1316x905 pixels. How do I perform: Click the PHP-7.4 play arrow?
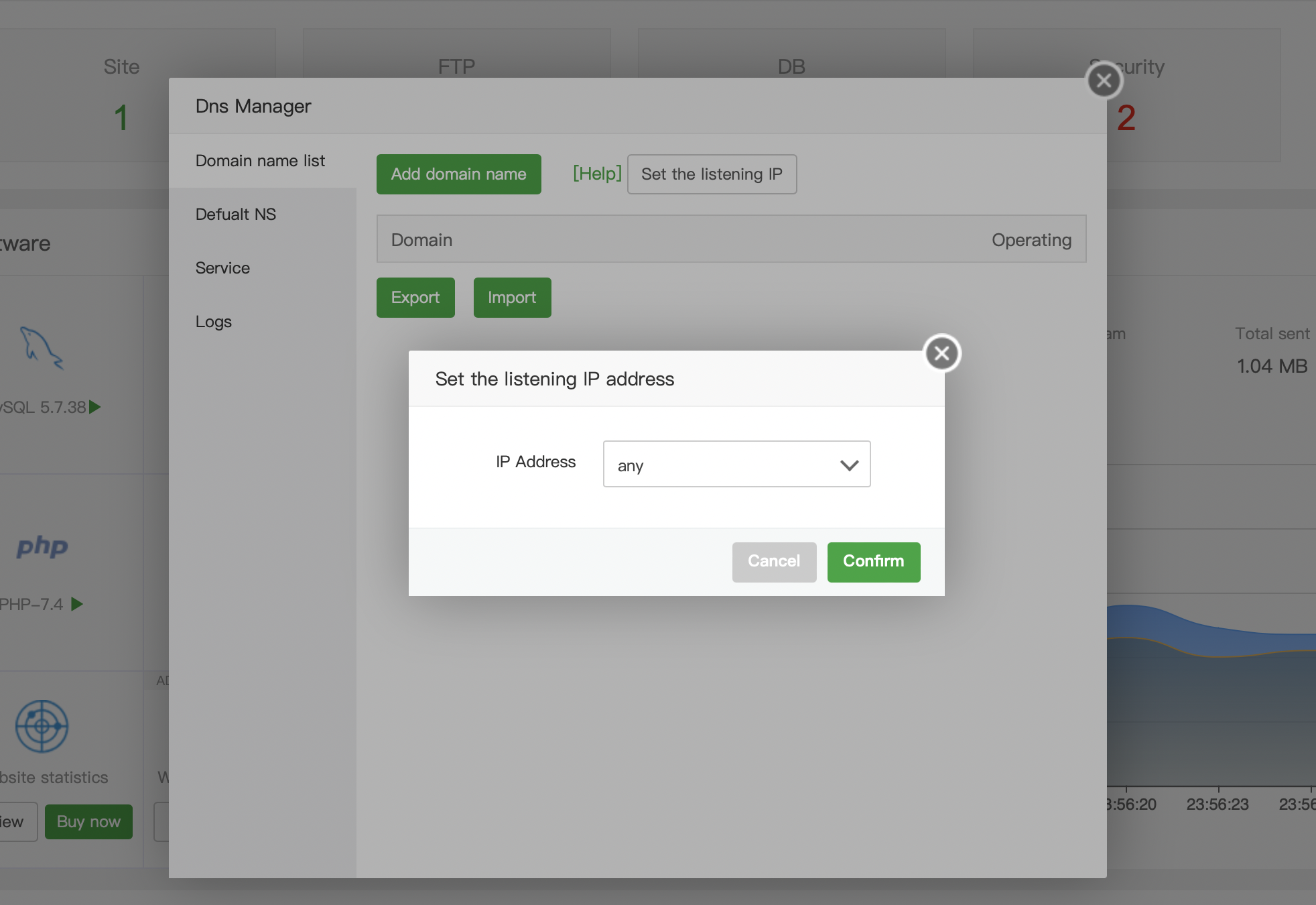click(77, 604)
